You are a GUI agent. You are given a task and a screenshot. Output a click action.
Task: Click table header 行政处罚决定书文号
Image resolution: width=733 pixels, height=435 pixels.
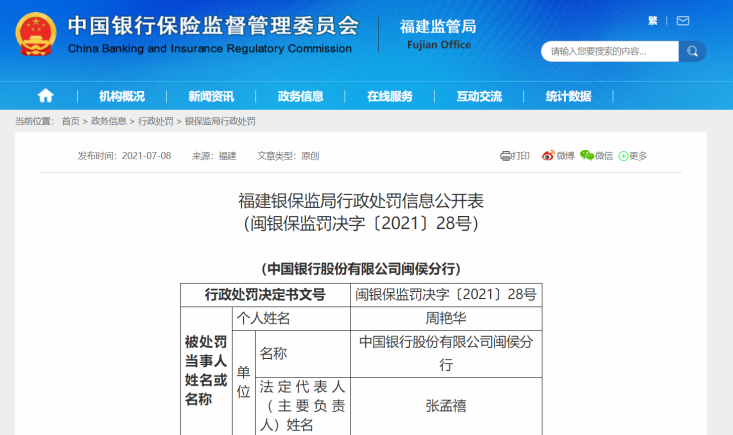pyautogui.click(x=265, y=295)
